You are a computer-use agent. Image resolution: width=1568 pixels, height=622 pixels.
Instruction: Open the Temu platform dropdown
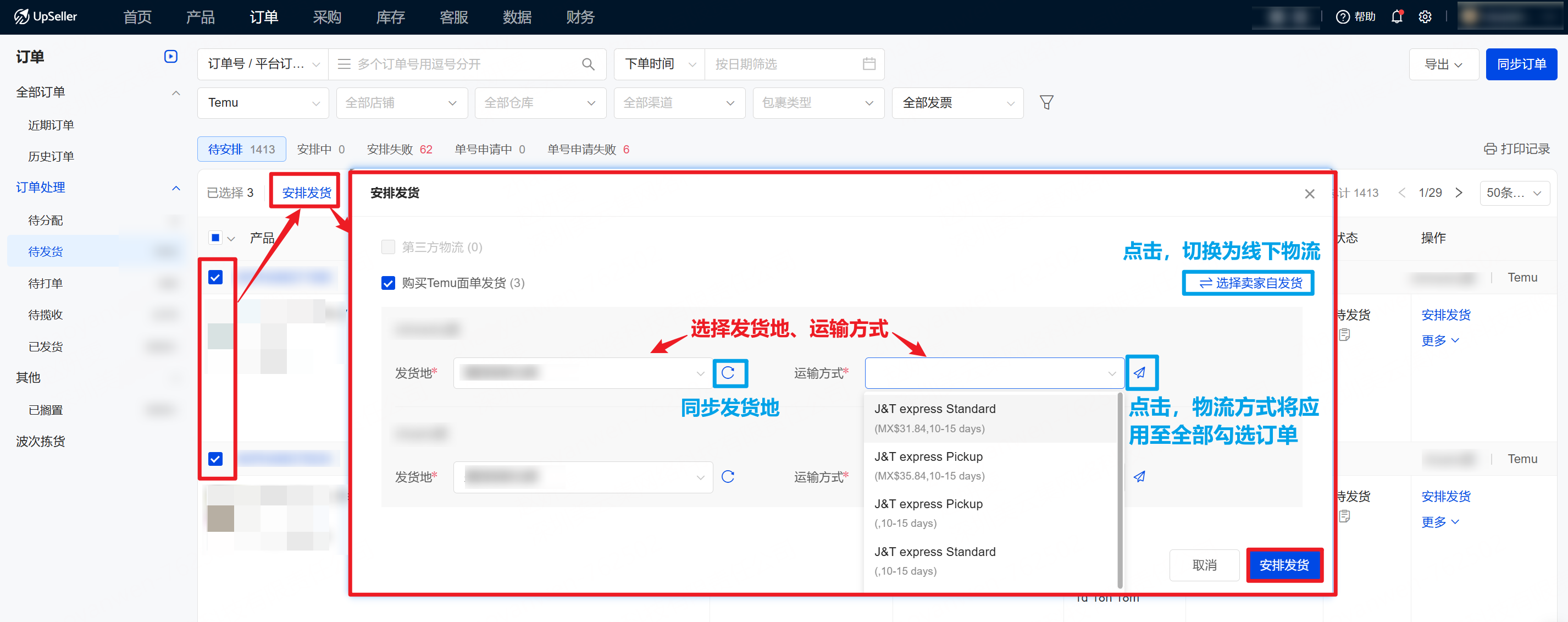coord(263,103)
